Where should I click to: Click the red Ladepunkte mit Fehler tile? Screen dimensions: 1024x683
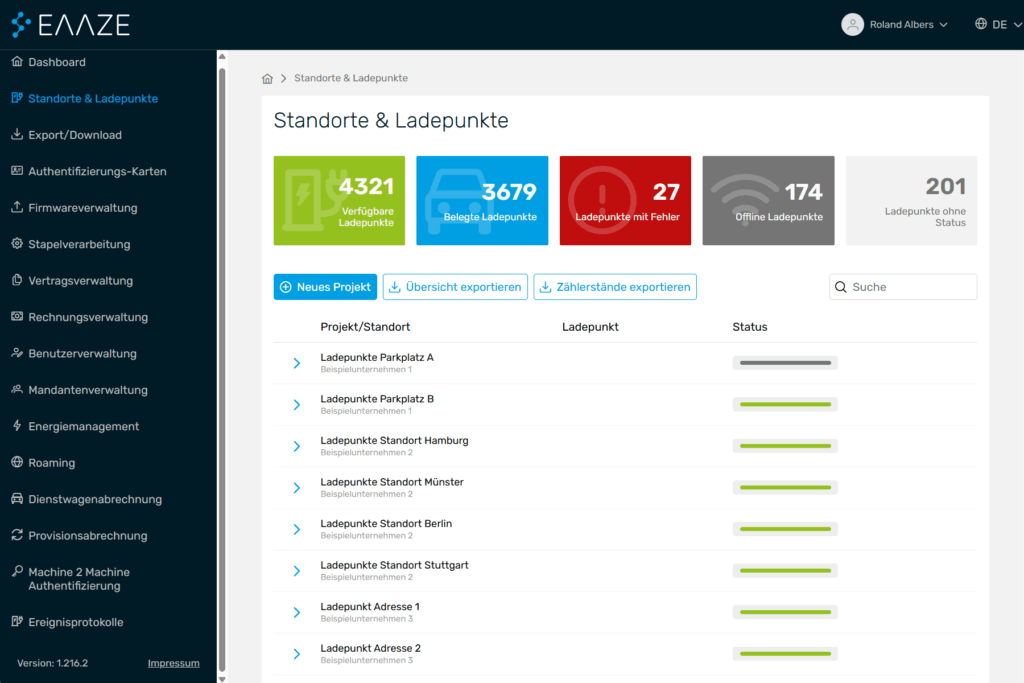[x=625, y=200]
